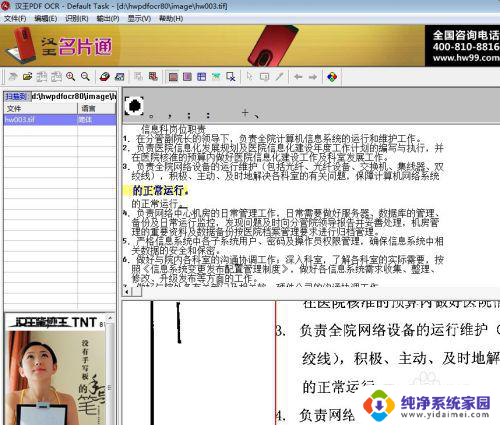The width and height of the screenshot is (500, 425).
Task: Click line 3 text 负责全院网络设备 in image pane
Action: 393,330
